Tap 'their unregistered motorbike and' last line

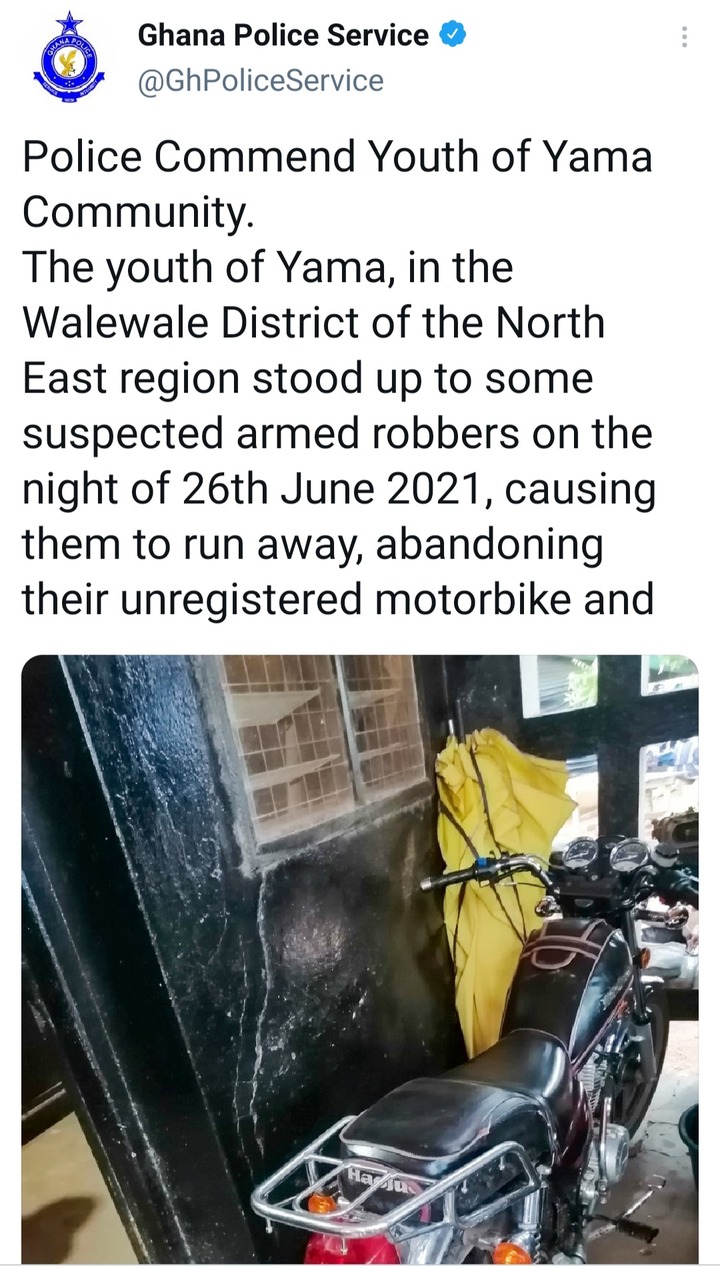pyautogui.click(x=338, y=602)
